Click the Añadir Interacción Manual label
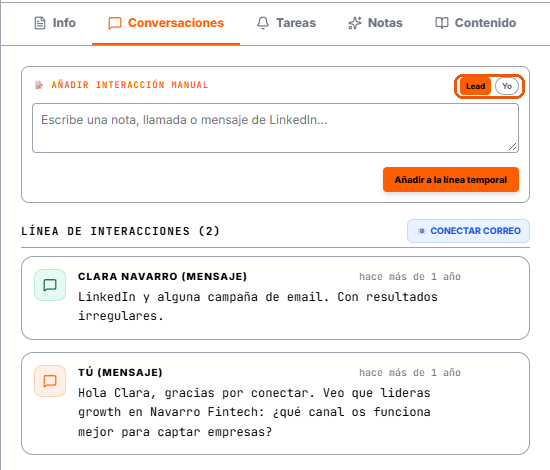The width and height of the screenshot is (550, 470). click(130, 85)
